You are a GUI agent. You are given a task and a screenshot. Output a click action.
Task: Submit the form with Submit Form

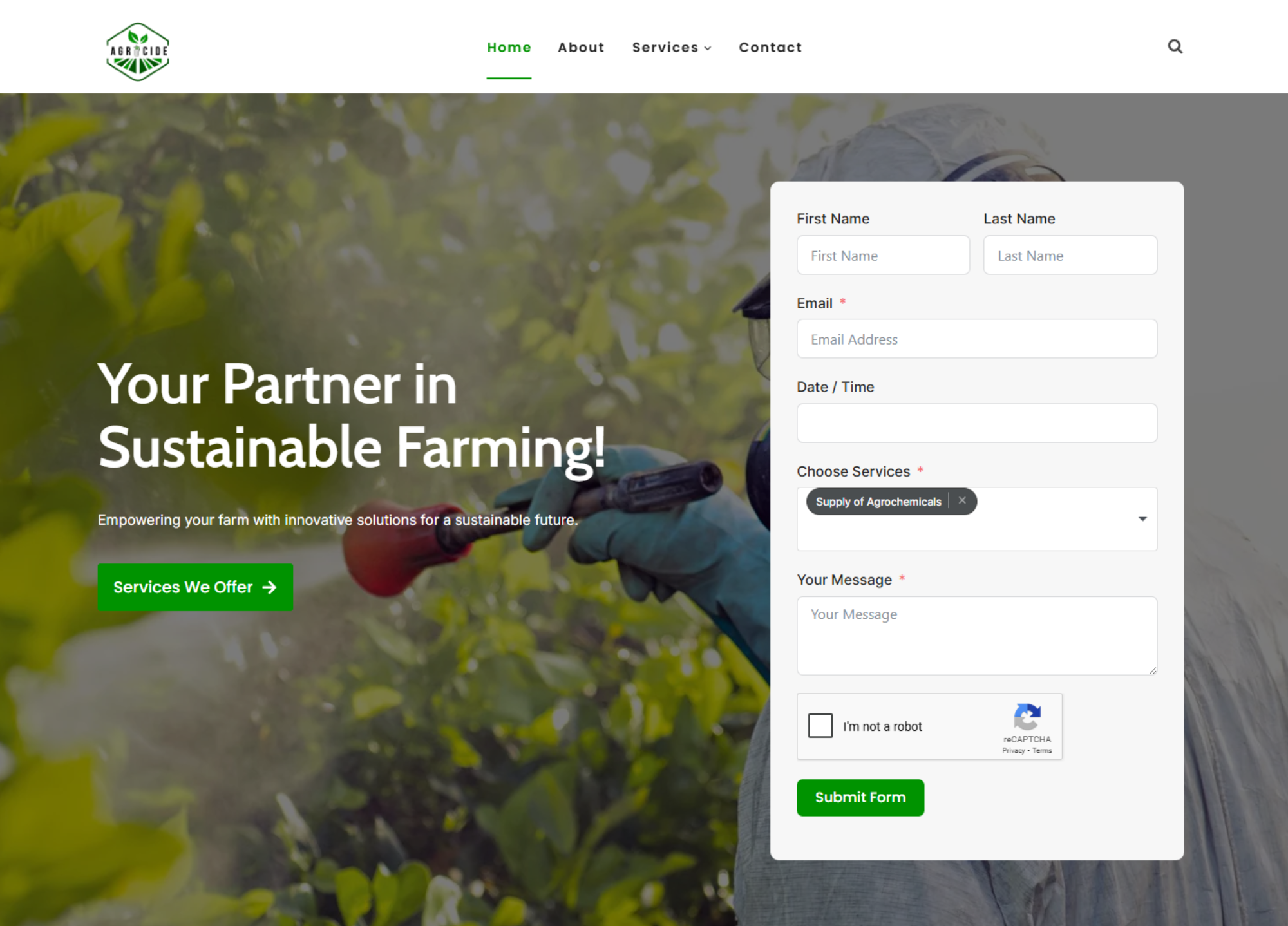tap(860, 797)
